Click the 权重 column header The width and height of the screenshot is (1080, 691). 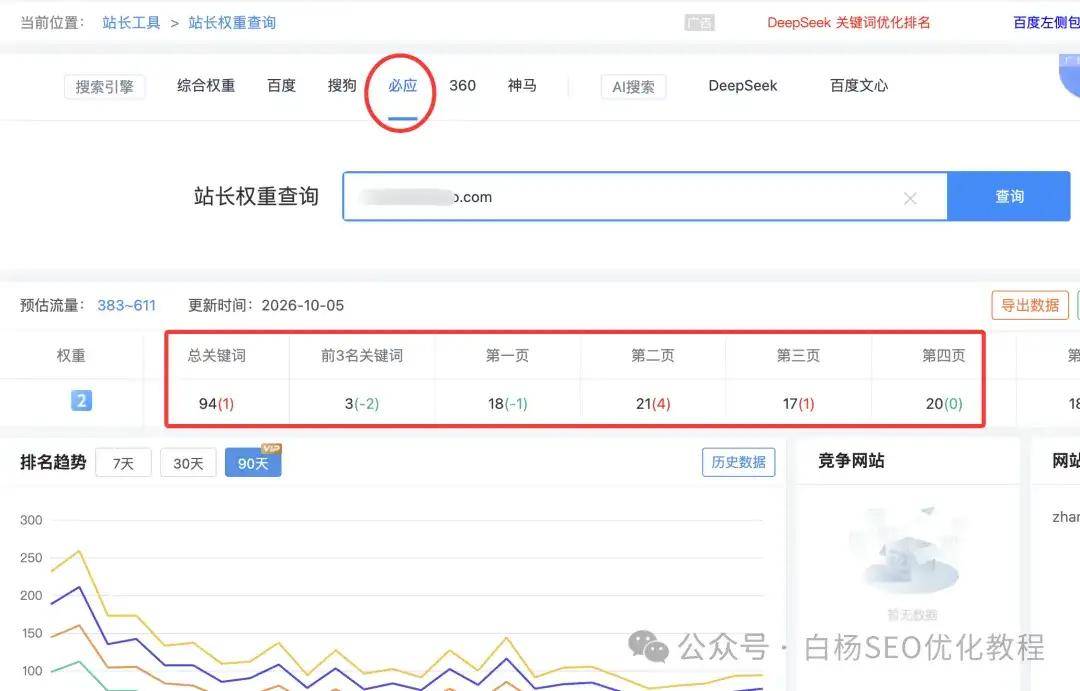pos(71,355)
